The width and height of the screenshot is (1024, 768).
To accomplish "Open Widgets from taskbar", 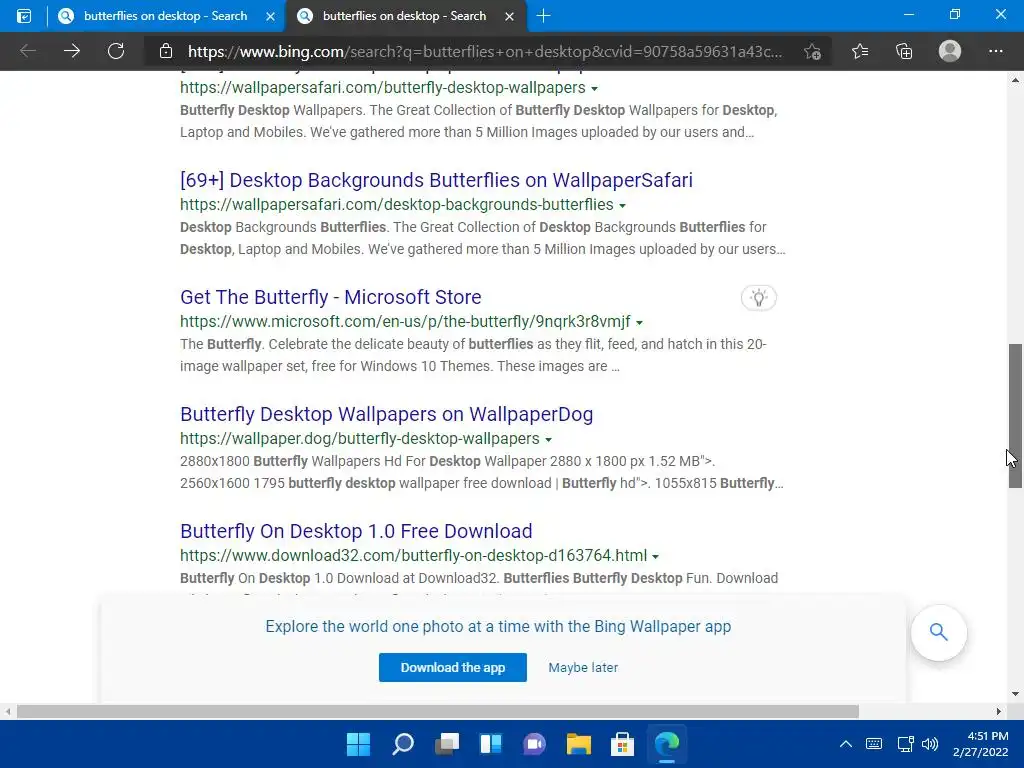I will click(490, 744).
